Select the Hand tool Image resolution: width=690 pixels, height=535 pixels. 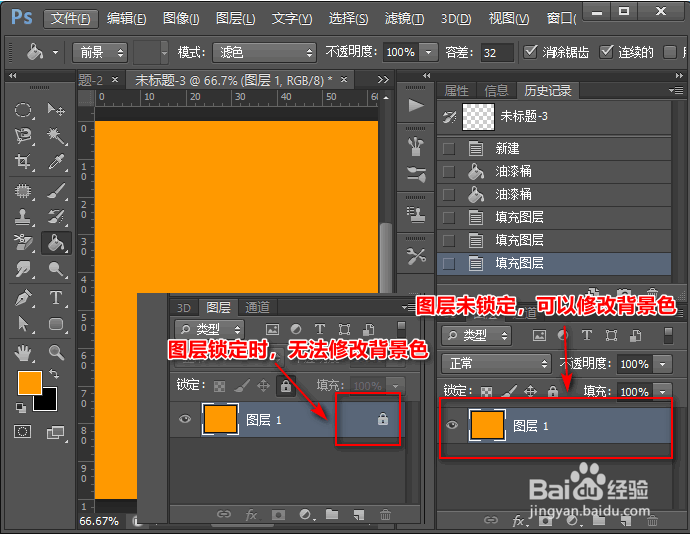23,353
